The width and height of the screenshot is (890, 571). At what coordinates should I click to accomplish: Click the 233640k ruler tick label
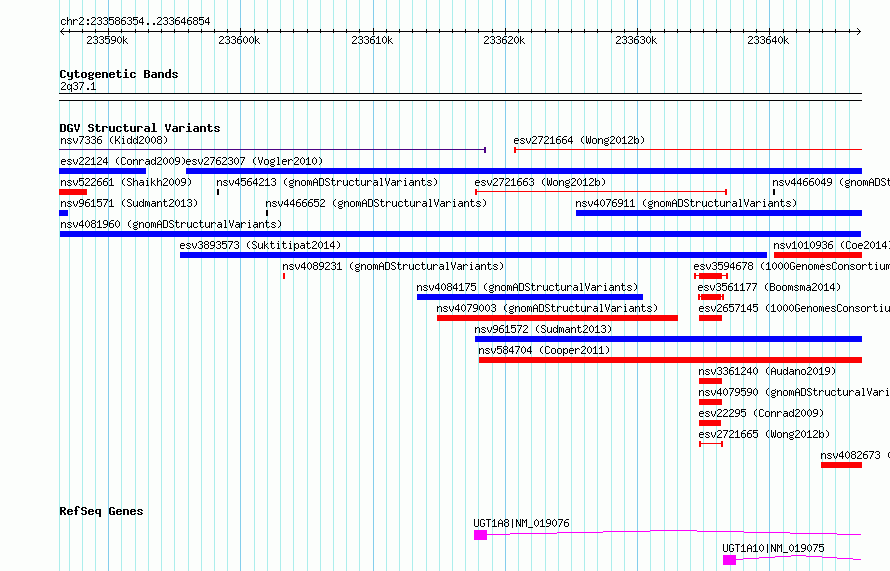point(769,40)
